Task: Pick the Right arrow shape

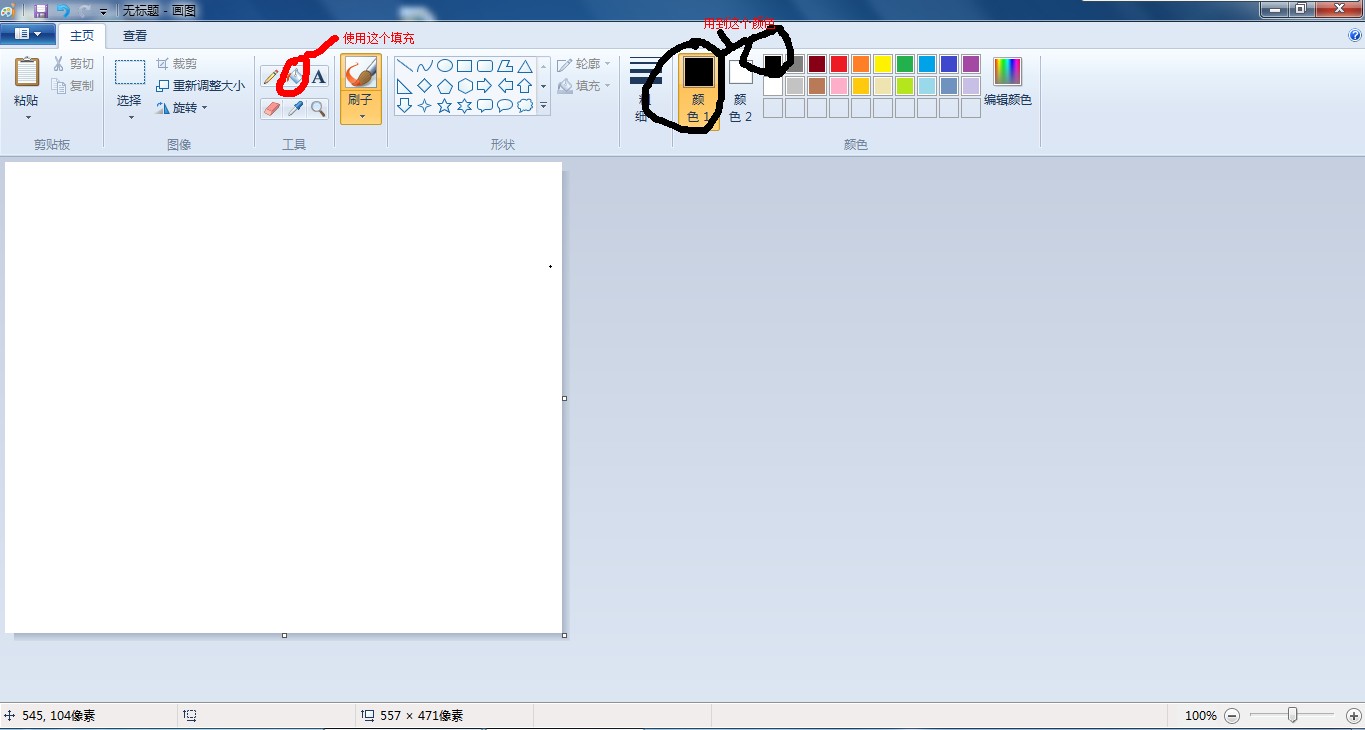Action: point(485,86)
